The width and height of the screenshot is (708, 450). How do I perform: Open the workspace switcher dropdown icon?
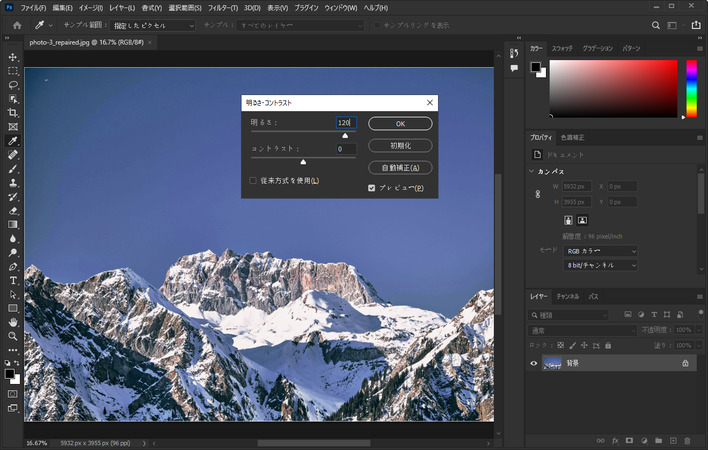coord(672,25)
